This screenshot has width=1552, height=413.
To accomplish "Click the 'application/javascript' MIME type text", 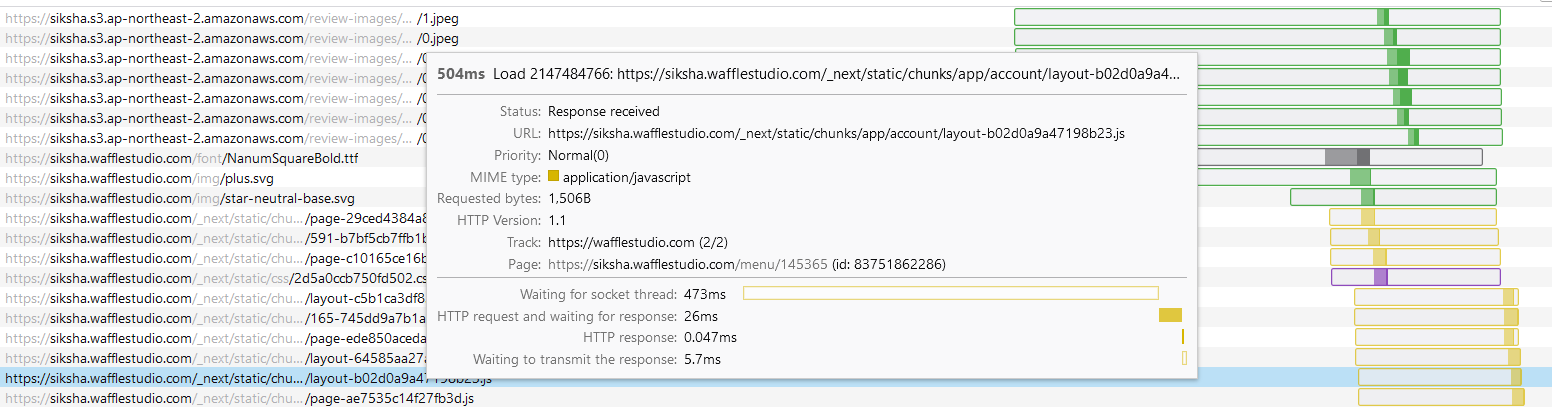I will [627, 178].
